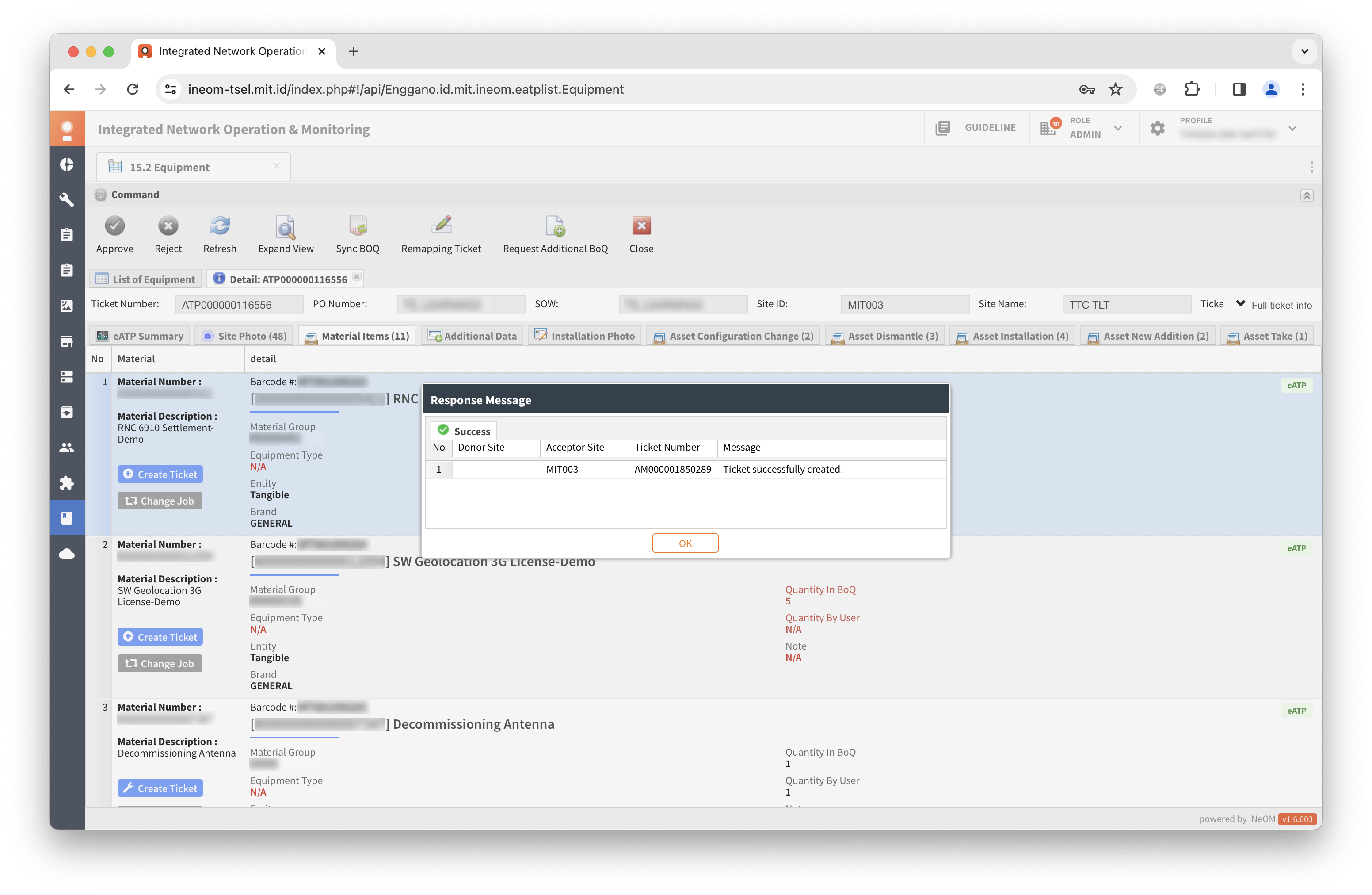The width and height of the screenshot is (1372, 895).
Task: Collapse the Command panel
Action: 1306,195
